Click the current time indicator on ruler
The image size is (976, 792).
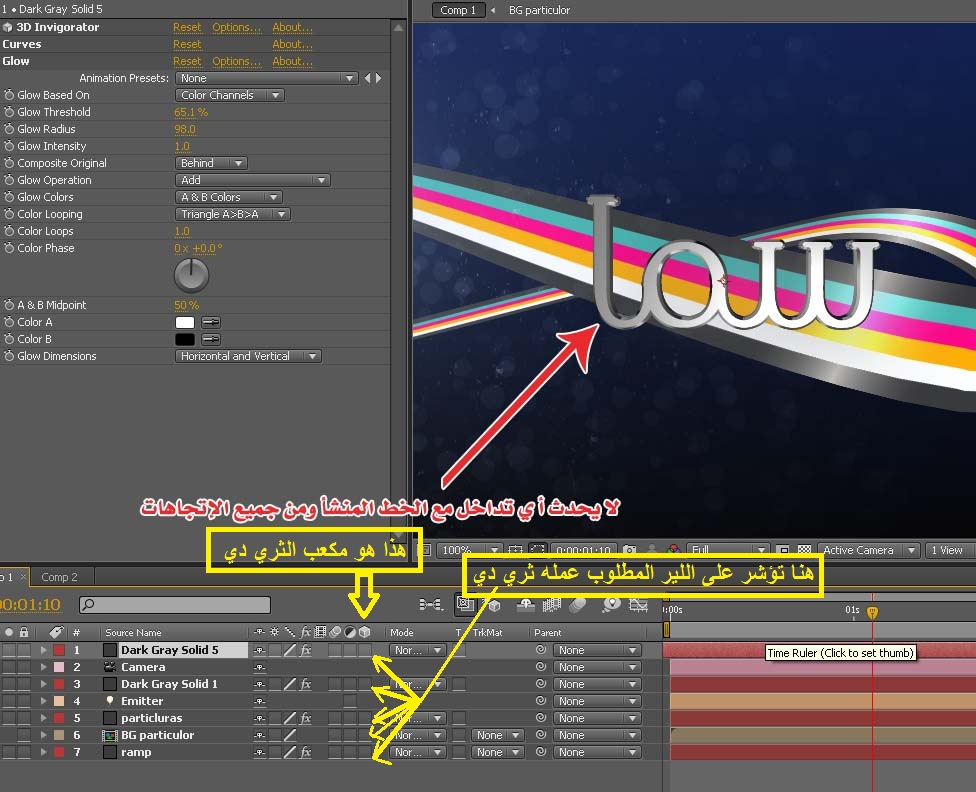click(872, 613)
